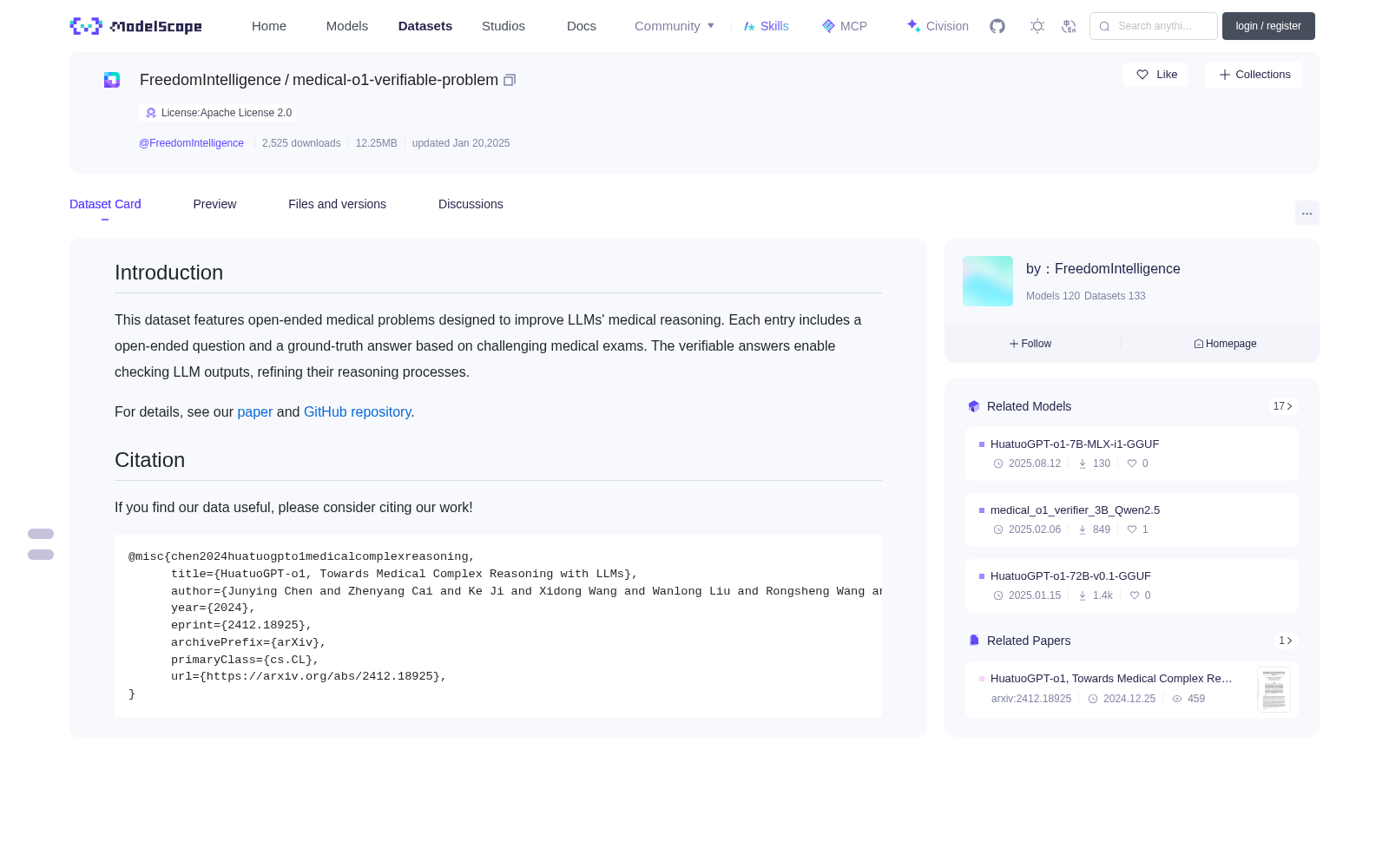Click the download icon beside 849

(1083, 529)
